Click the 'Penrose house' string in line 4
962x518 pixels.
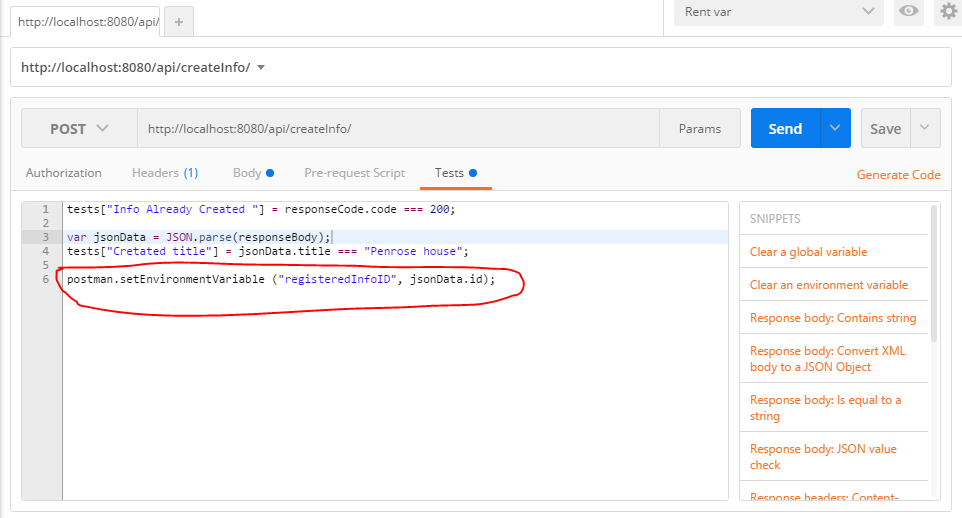pos(413,251)
